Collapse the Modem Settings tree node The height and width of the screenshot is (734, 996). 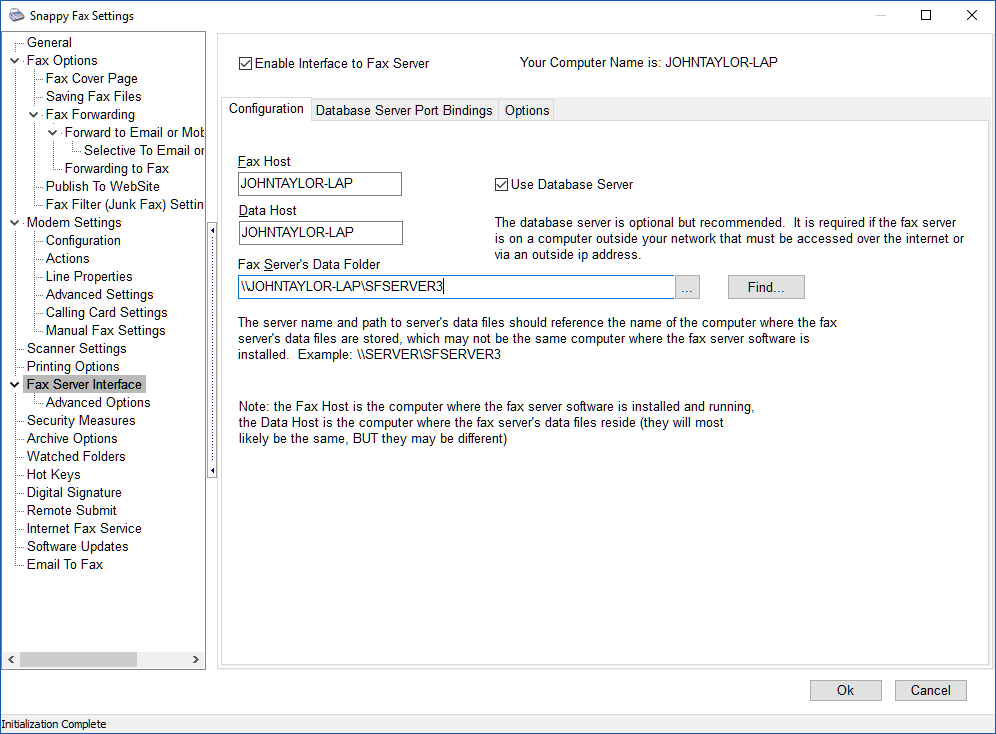click(x=14, y=223)
